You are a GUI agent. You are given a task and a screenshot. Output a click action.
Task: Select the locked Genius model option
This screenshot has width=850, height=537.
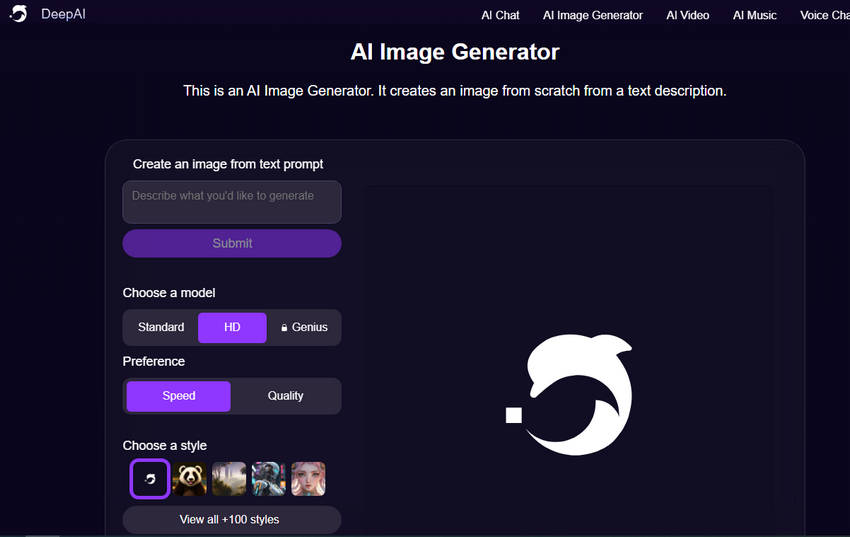point(304,327)
